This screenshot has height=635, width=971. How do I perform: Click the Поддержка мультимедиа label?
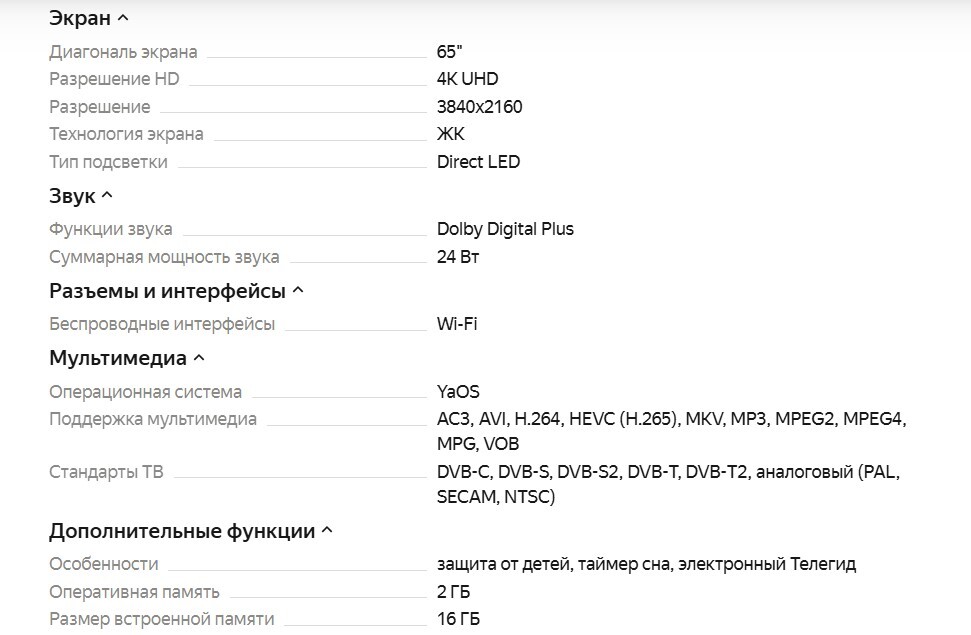click(x=153, y=419)
